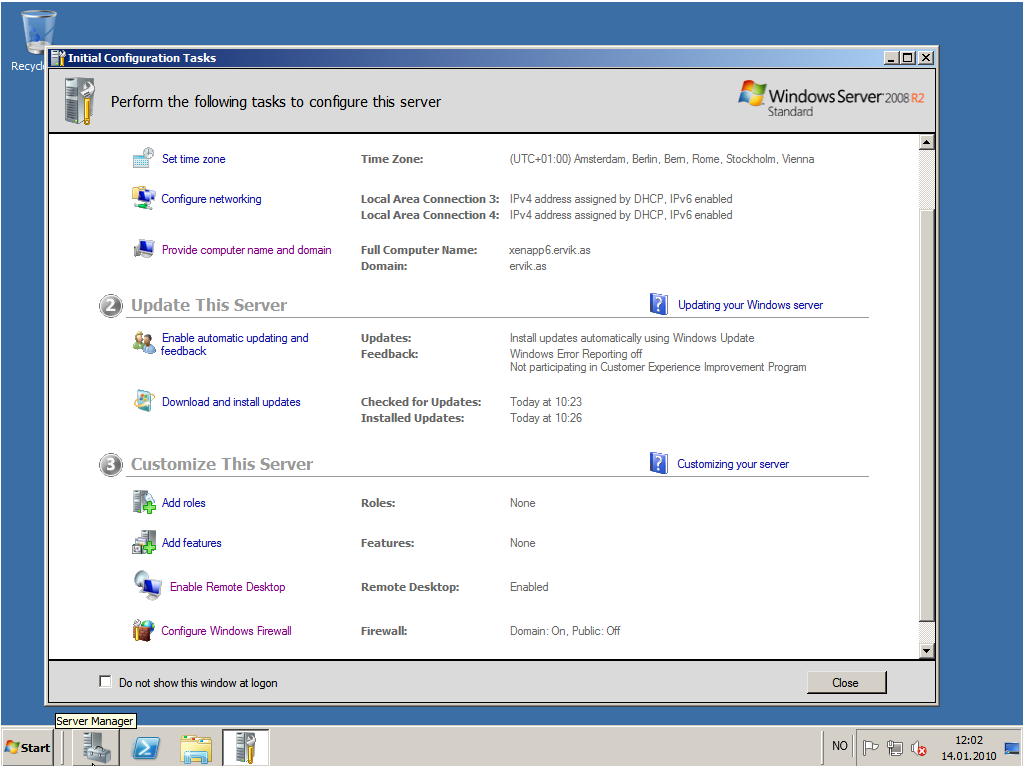
Task: Click the Enable Remote Desktop link
Action: (227, 586)
